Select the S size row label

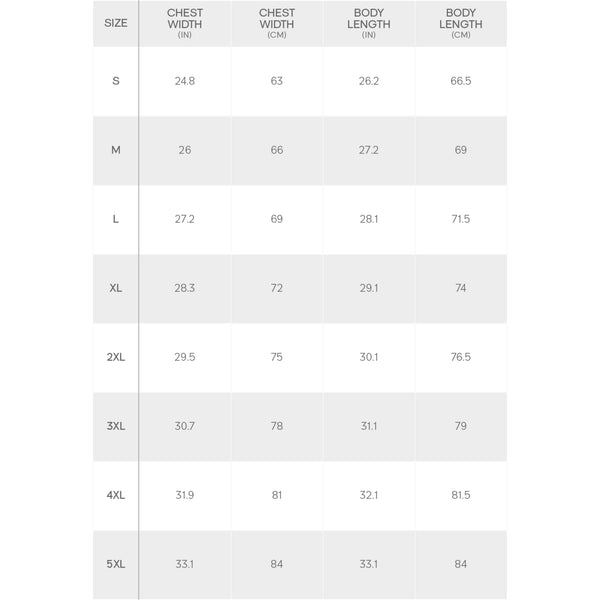pyautogui.click(x=116, y=81)
